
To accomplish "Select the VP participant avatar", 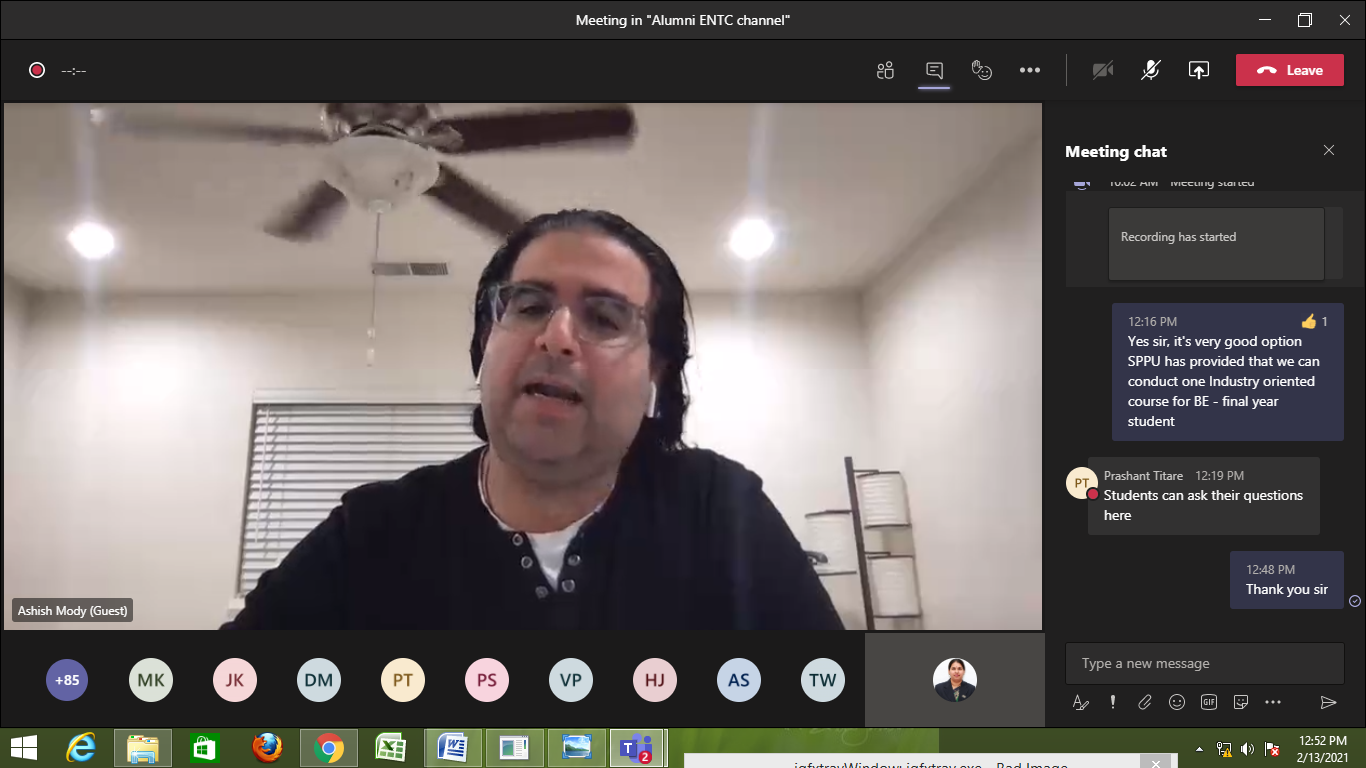I will click(x=571, y=681).
